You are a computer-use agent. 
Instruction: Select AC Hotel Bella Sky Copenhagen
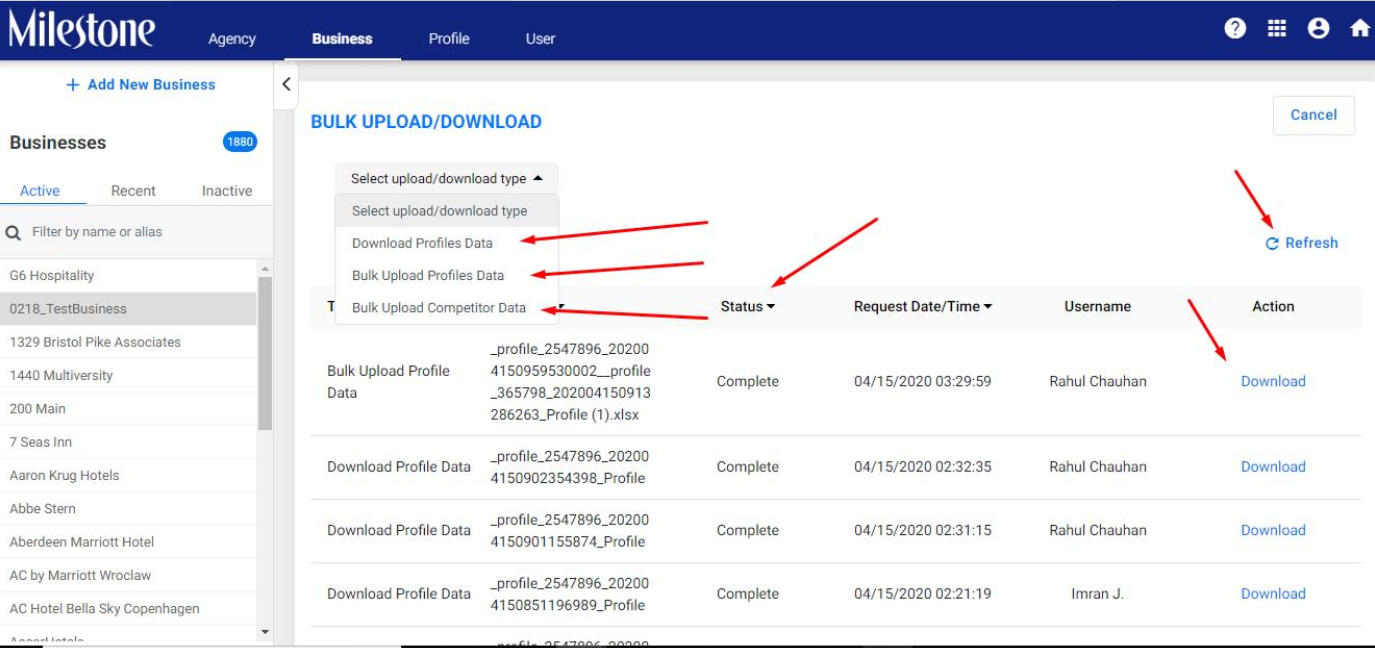click(129, 608)
